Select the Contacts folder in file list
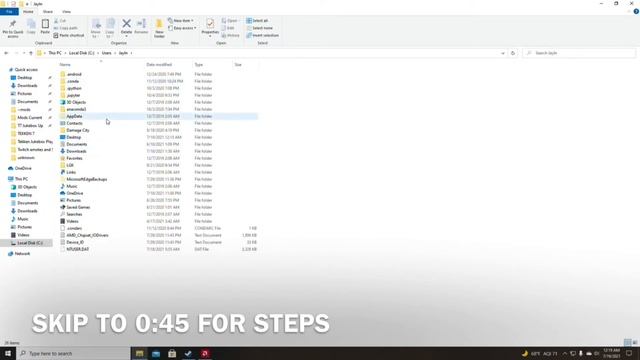Screen dimensions: 640x360 (x=74, y=123)
